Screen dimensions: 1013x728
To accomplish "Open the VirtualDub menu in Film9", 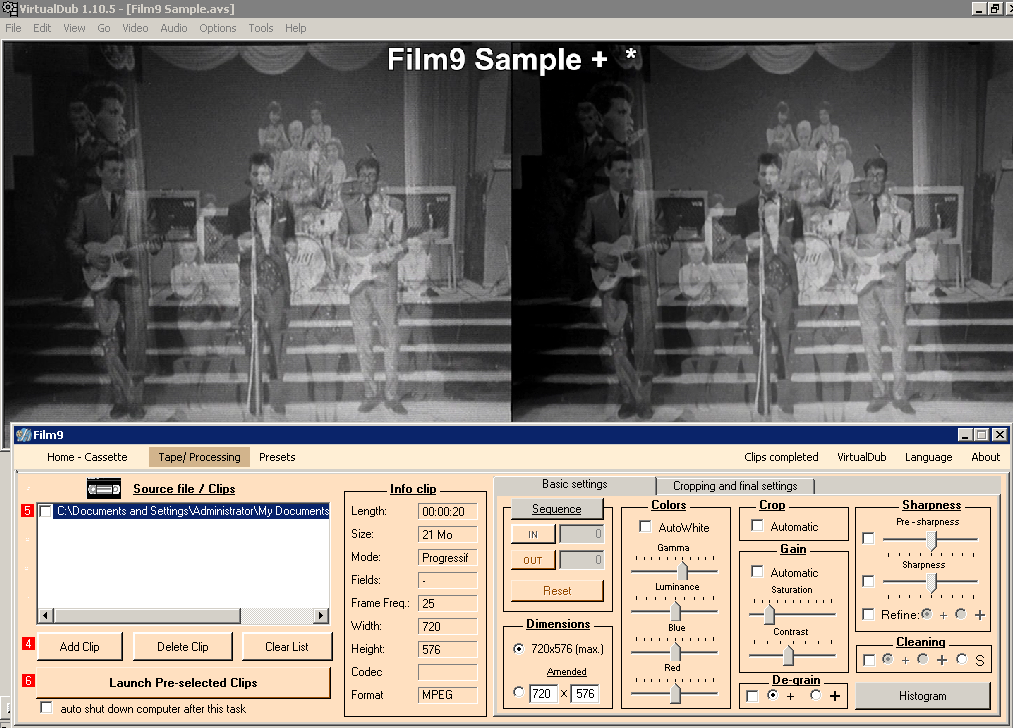I will coord(862,457).
